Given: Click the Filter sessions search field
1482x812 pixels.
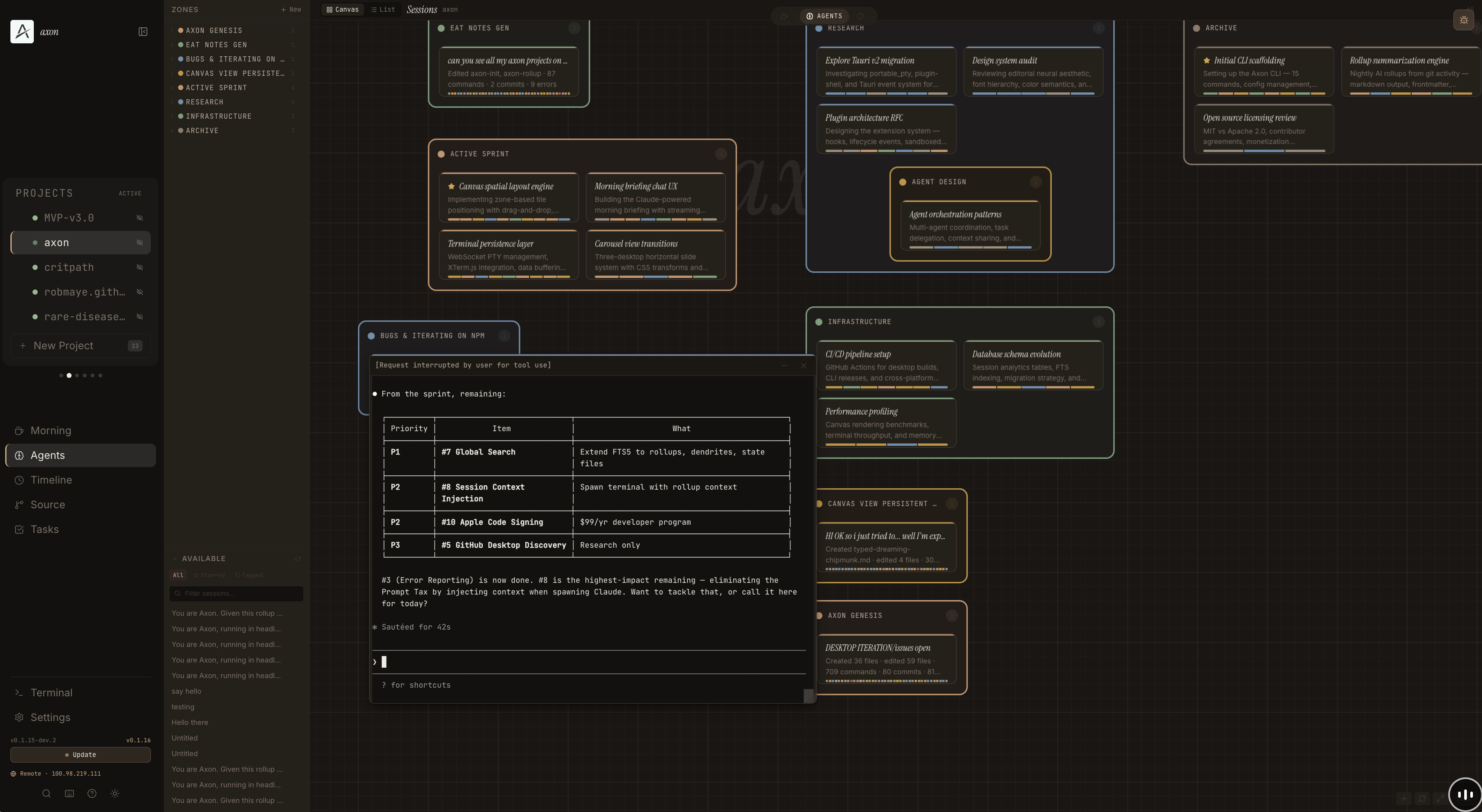Looking at the screenshot, I should (x=236, y=594).
